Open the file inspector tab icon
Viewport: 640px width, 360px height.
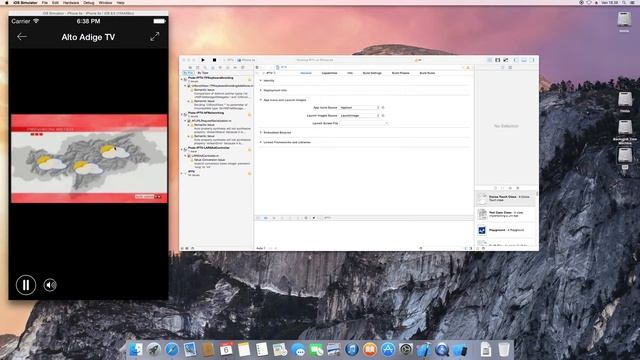click(502, 67)
